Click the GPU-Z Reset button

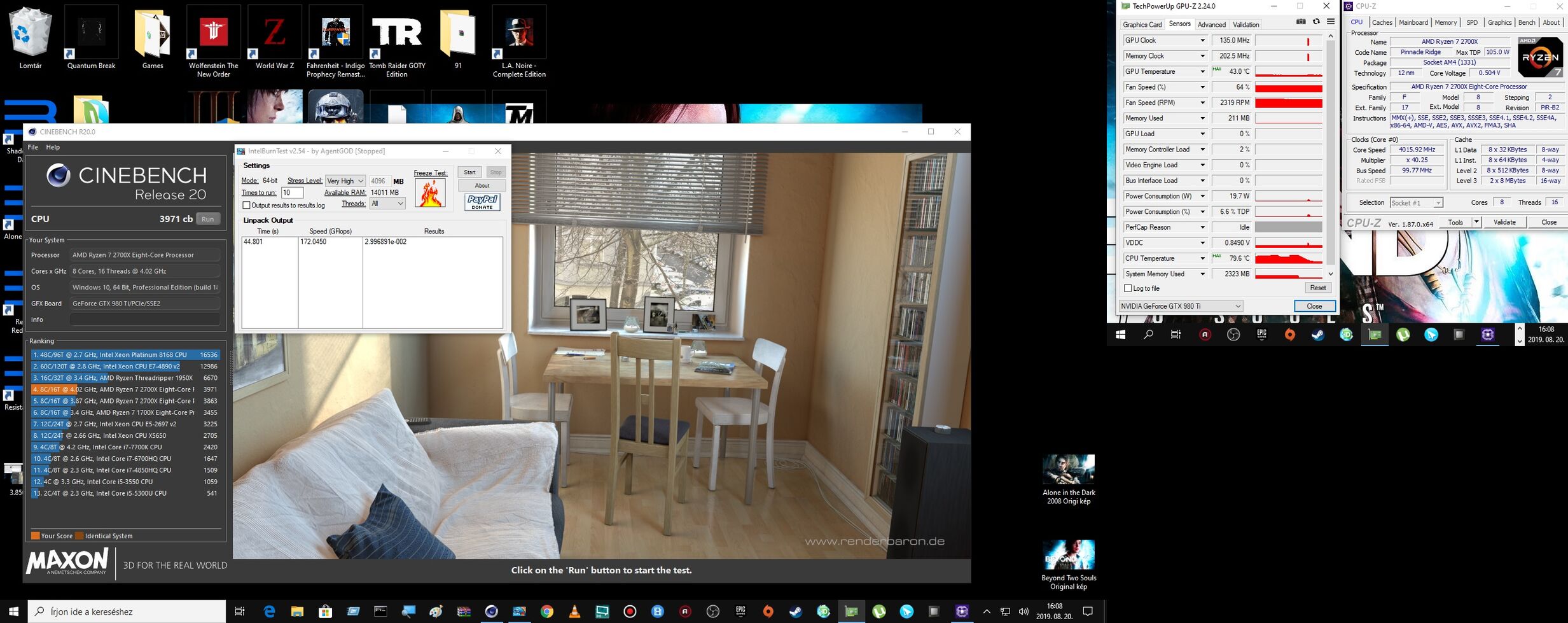(x=1318, y=288)
